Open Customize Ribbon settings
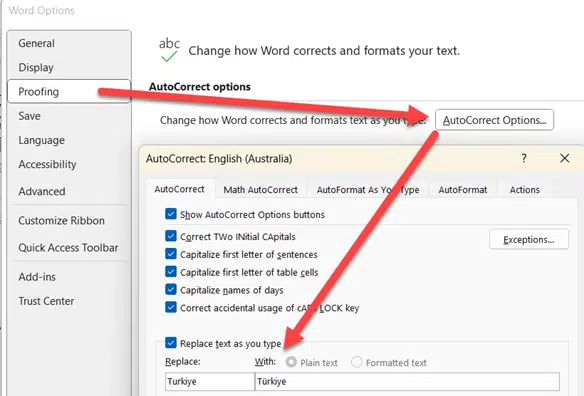The height and width of the screenshot is (396, 584). pyautogui.click(x=61, y=221)
